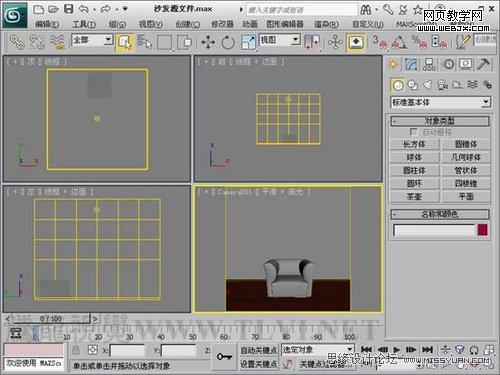Select the Unlink Selection broken chain tool
The image size is (500, 375).
click(37, 42)
